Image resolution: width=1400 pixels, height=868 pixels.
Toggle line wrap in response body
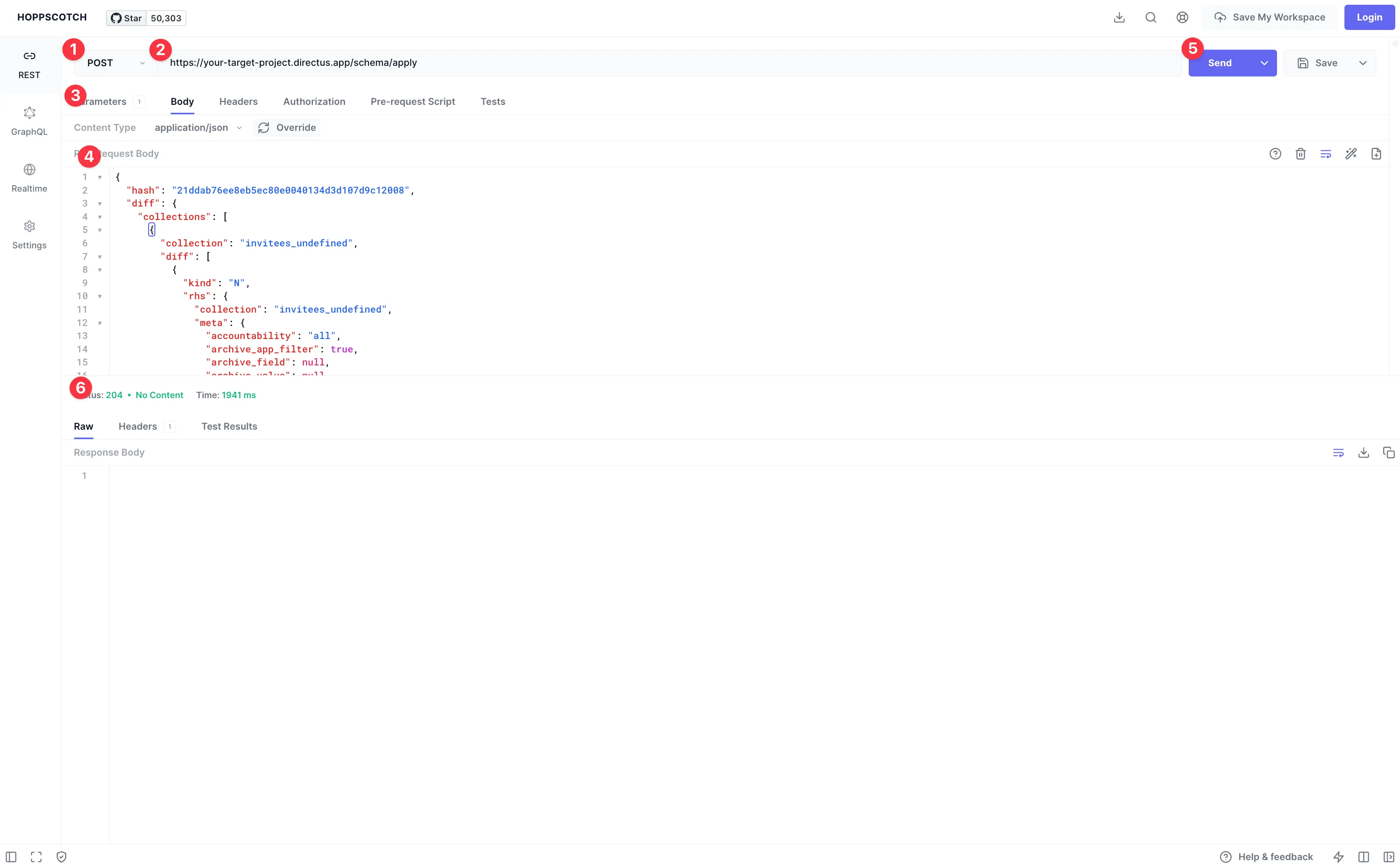pyautogui.click(x=1338, y=453)
